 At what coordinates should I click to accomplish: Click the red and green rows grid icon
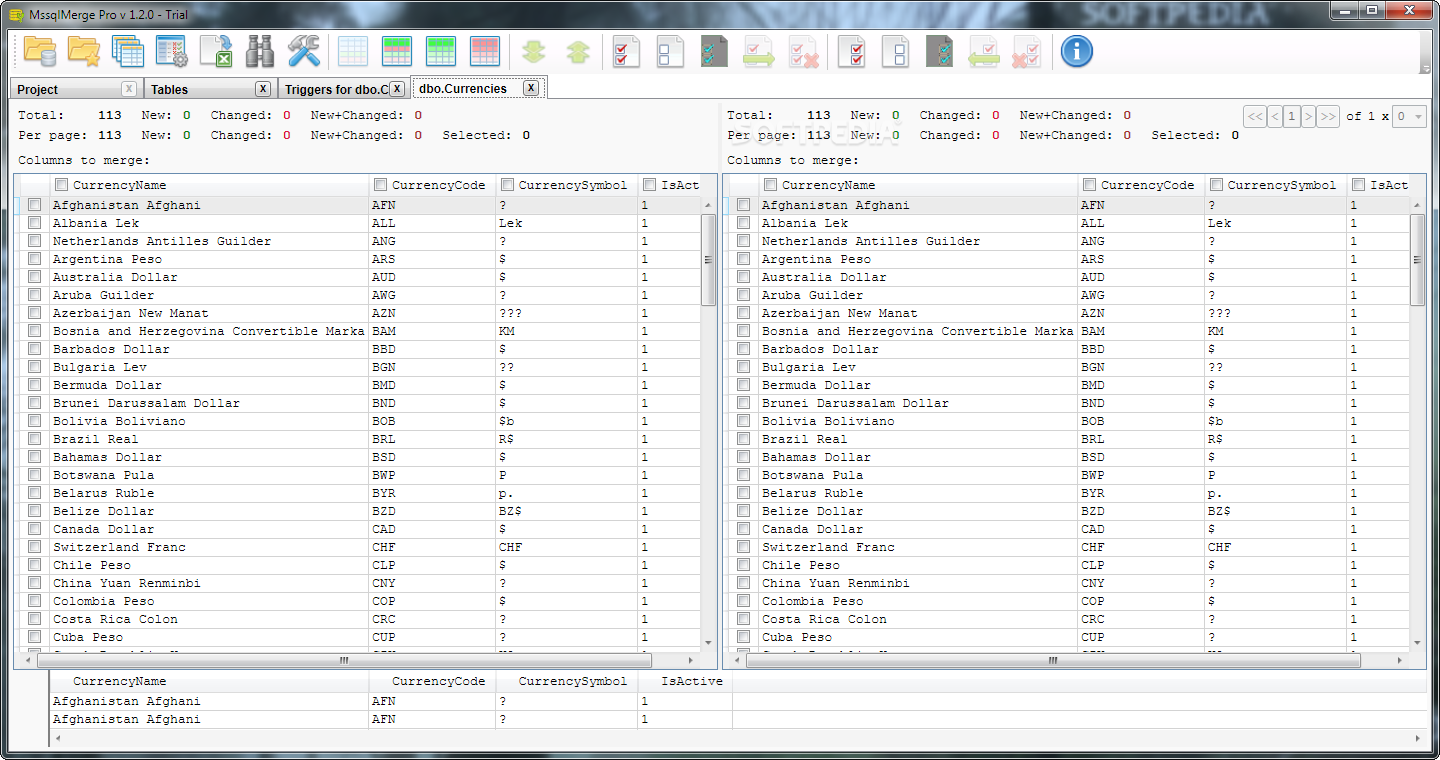click(x=397, y=51)
